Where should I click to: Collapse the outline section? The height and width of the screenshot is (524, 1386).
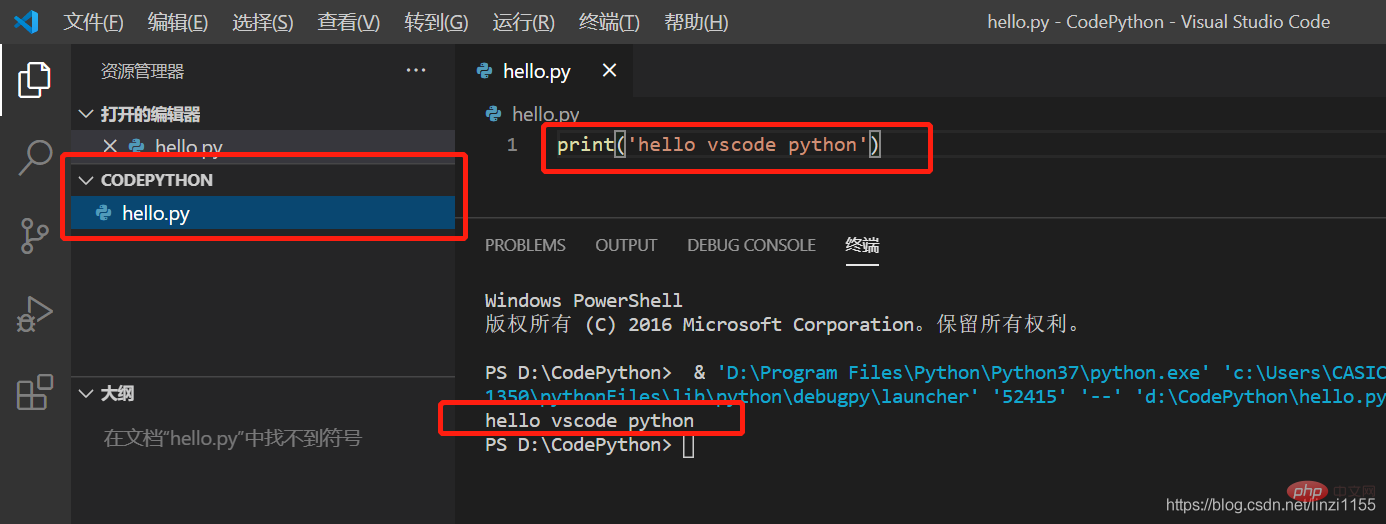click(87, 394)
